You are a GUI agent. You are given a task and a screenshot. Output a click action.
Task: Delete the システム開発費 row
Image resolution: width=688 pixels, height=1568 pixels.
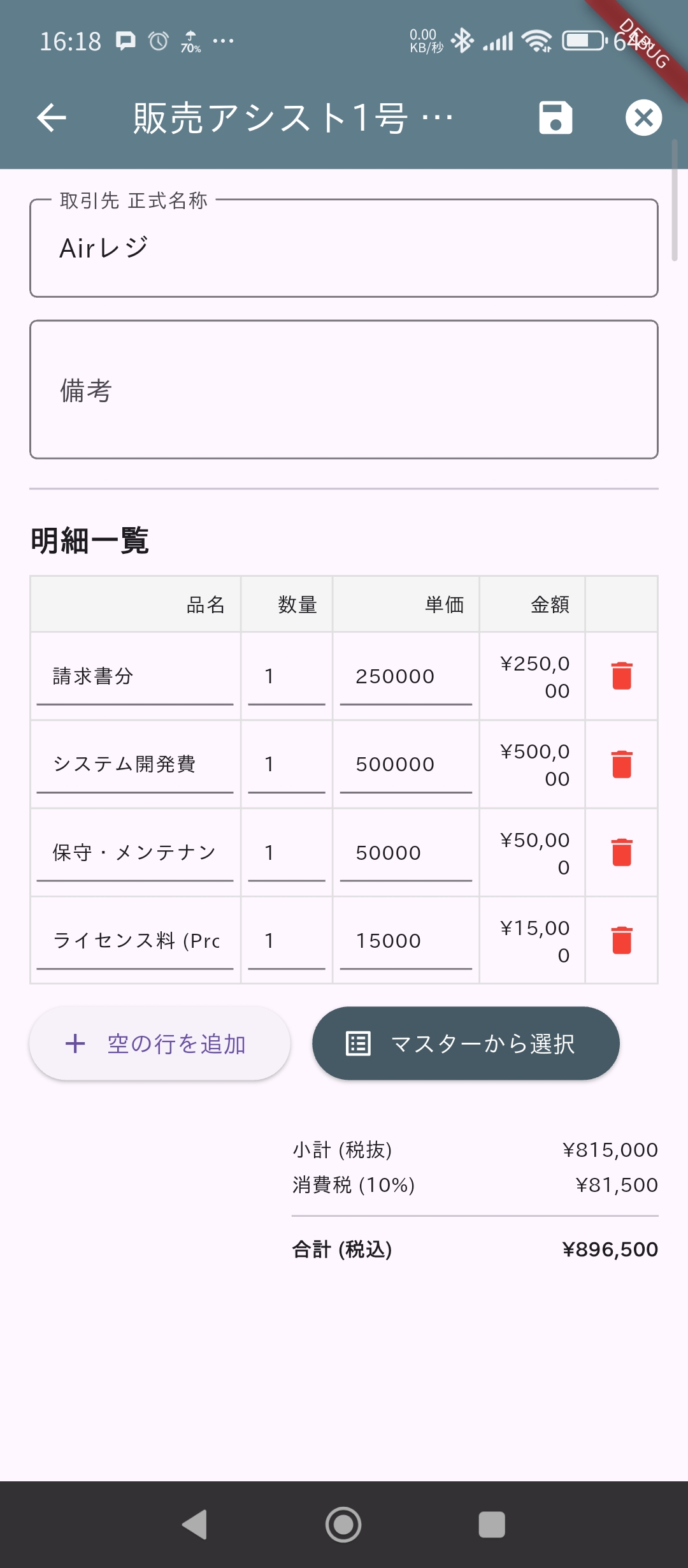(x=622, y=764)
